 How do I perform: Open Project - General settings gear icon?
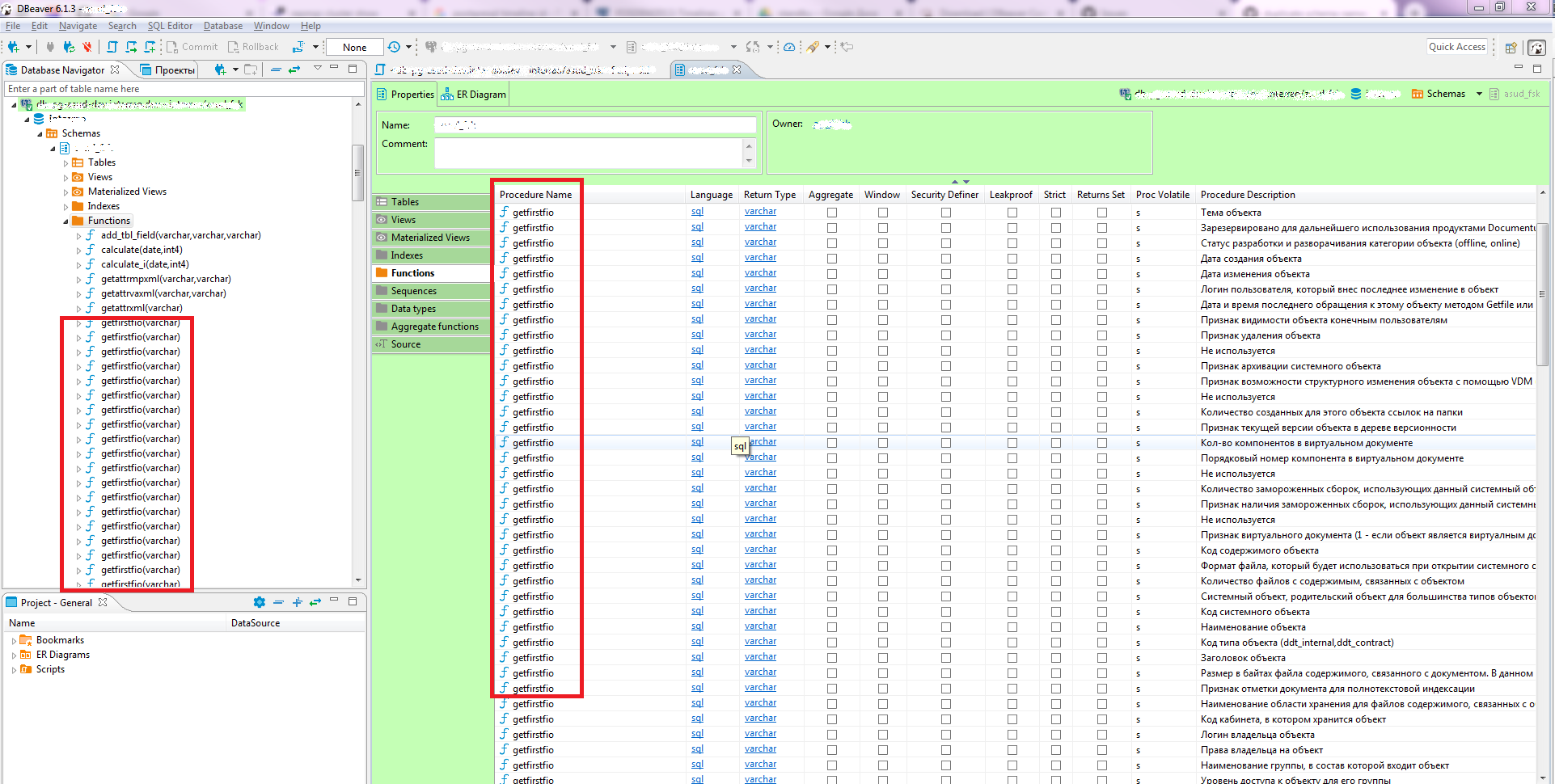point(260,601)
